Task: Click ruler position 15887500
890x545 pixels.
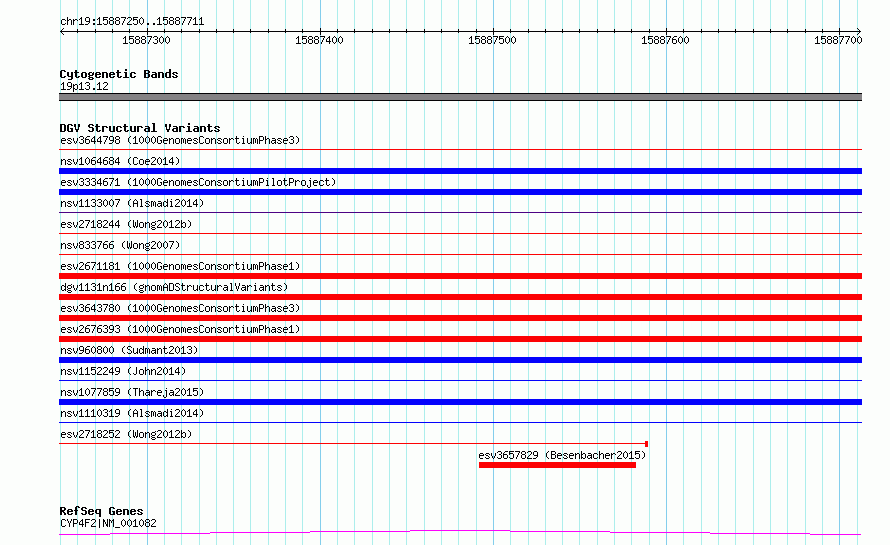Action: pos(492,40)
